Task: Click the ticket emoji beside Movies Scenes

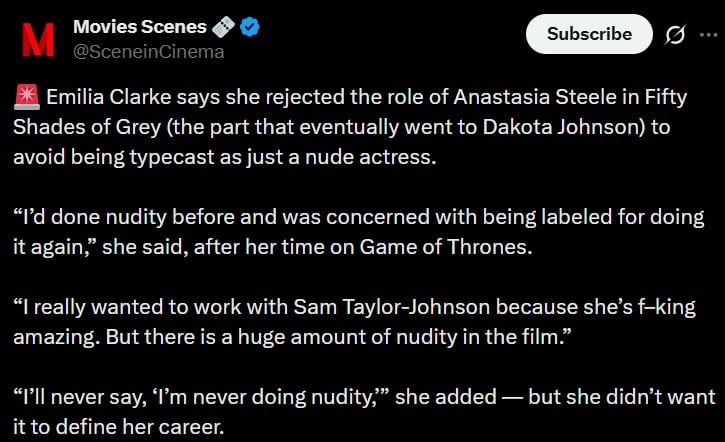Action: (x=224, y=27)
